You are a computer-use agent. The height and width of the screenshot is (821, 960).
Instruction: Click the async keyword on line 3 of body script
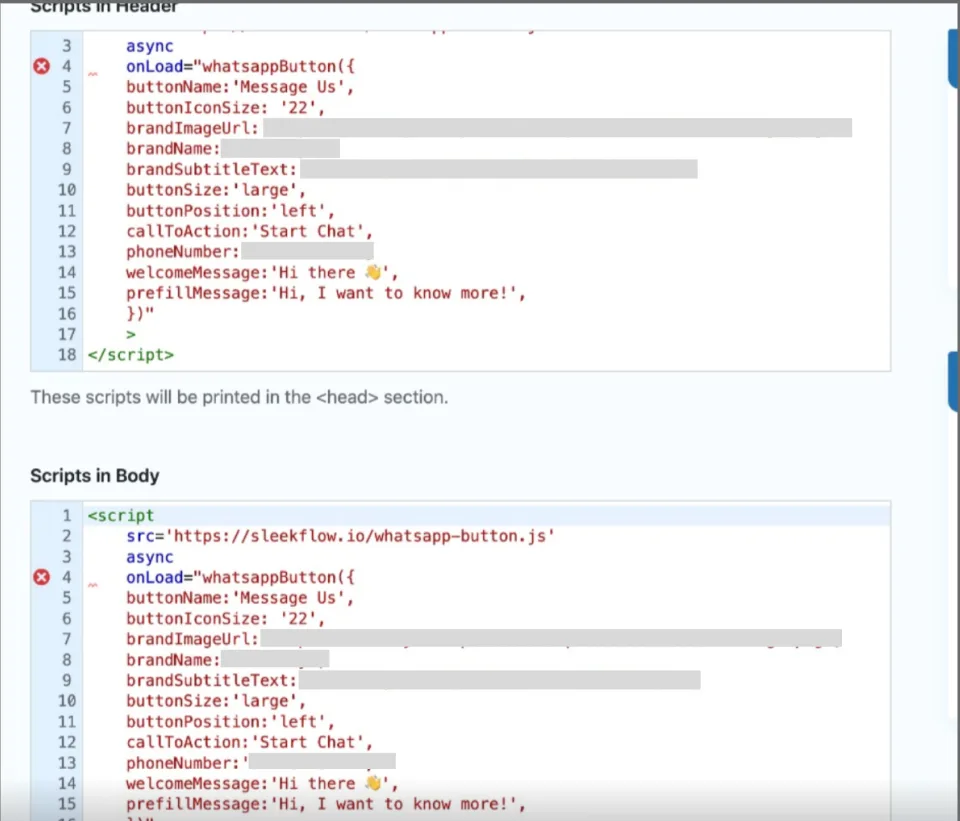(148, 557)
